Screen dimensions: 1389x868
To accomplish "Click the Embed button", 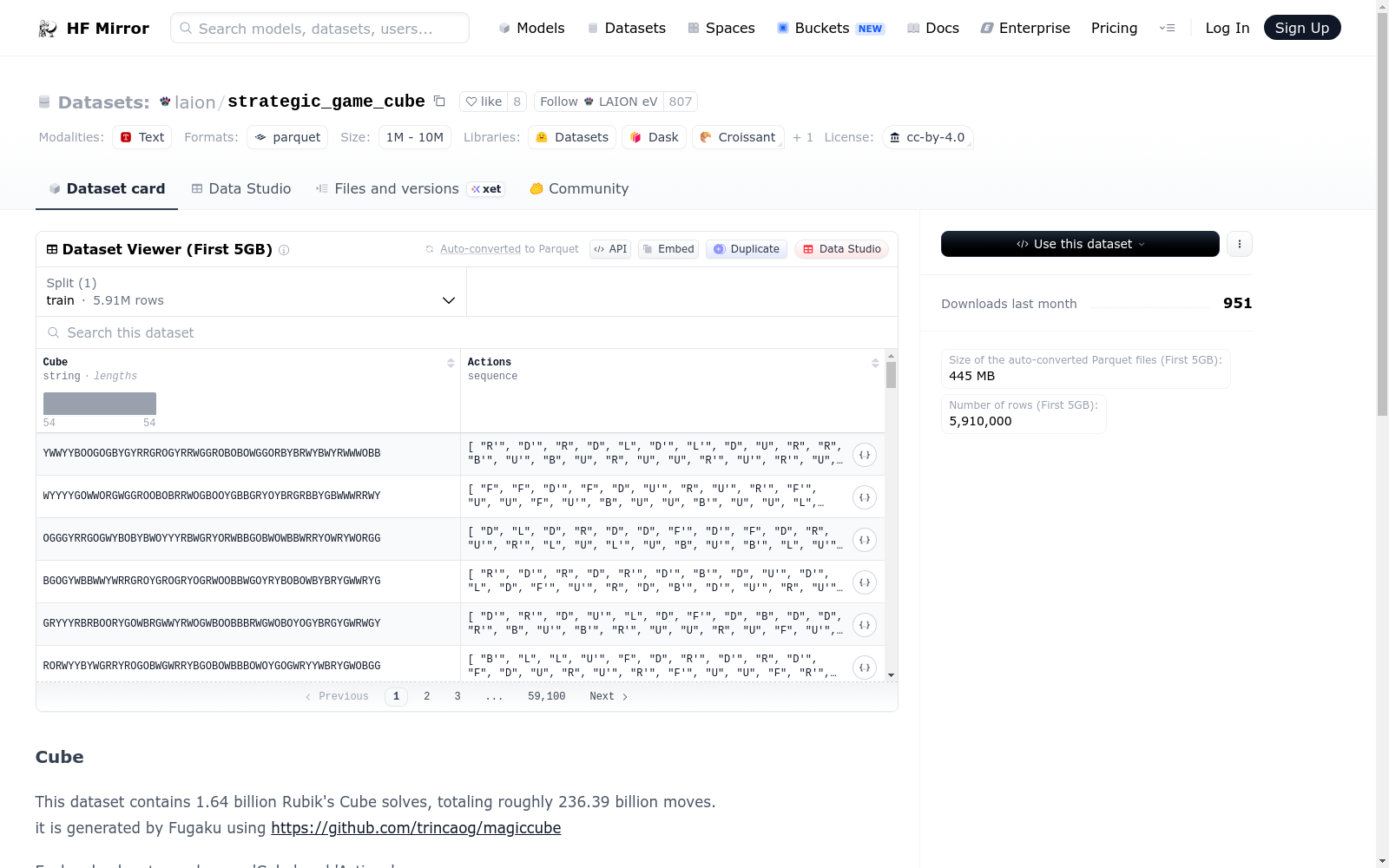I will pyautogui.click(x=668, y=249).
